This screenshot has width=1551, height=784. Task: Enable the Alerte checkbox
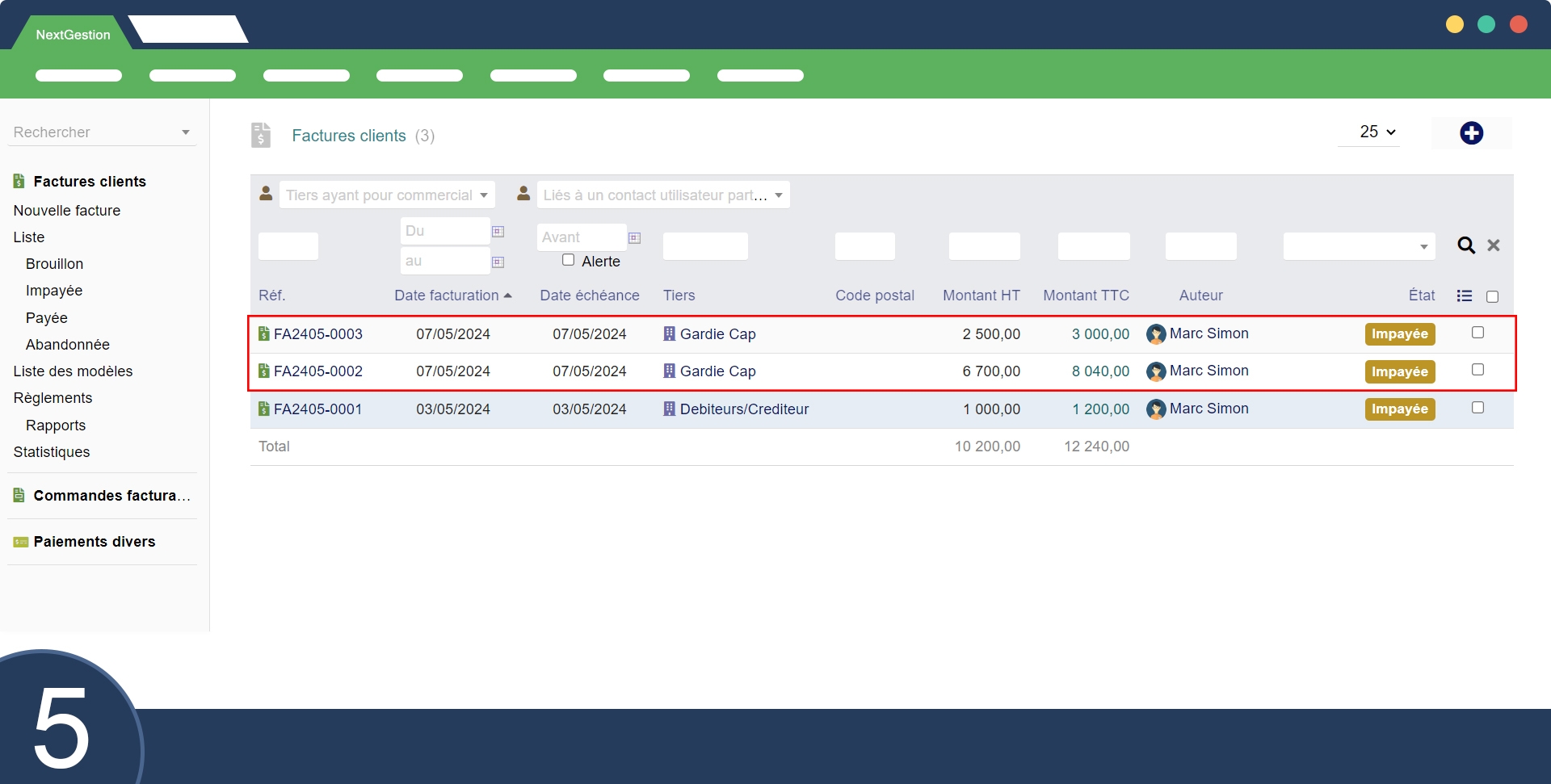[568, 260]
